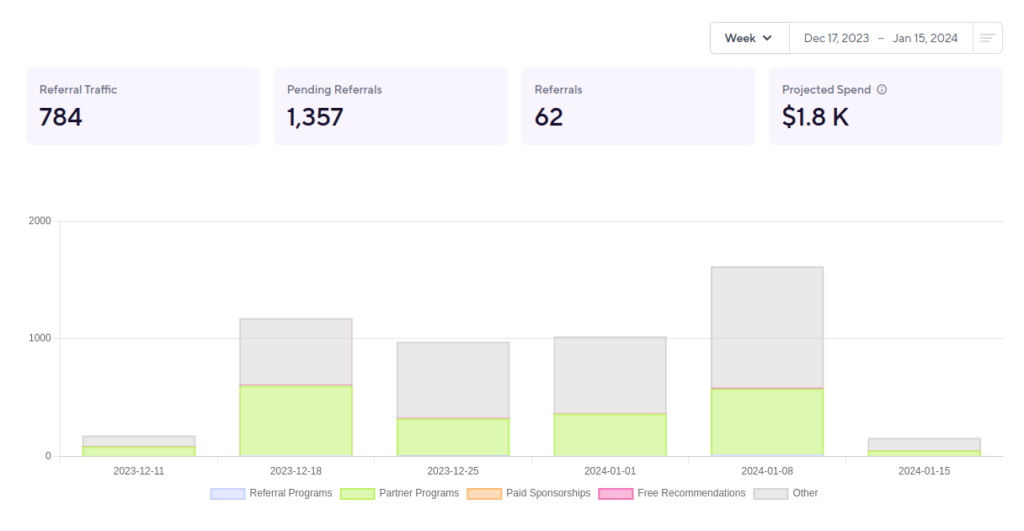Screen dimensions: 1024x531
Task: Select green segment of the 2024-01-01 bar
Action: click(610, 434)
